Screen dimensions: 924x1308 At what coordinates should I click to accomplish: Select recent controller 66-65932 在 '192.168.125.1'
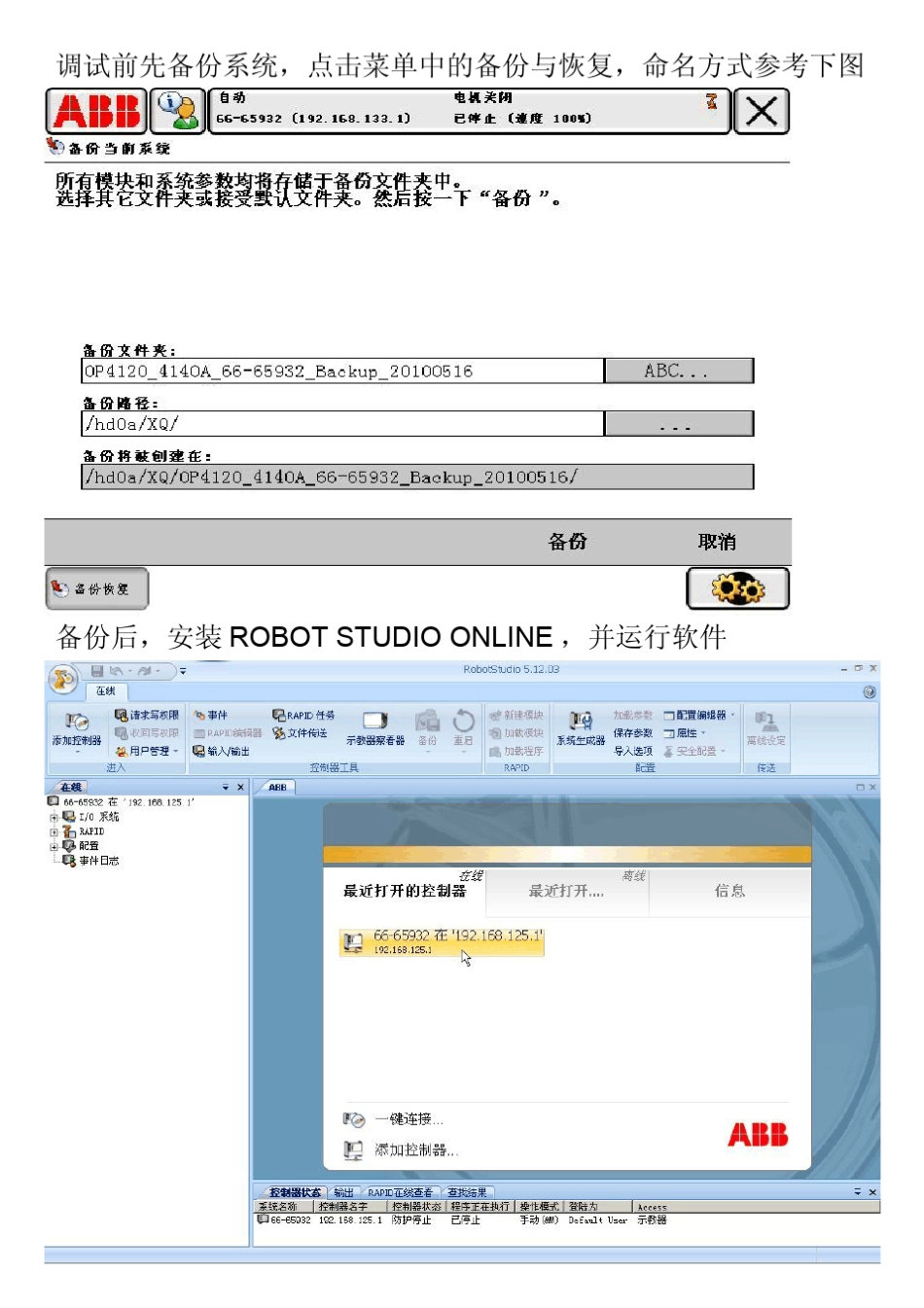point(442,941)
